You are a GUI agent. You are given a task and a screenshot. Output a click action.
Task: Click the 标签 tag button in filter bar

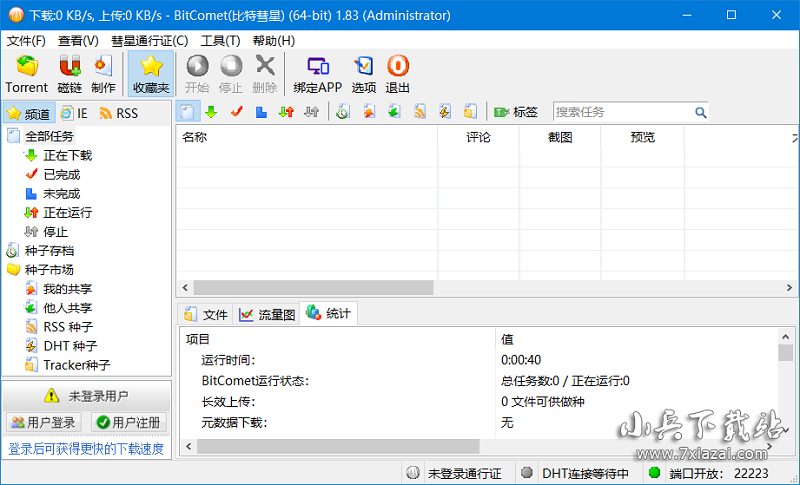tap(516, 112)
